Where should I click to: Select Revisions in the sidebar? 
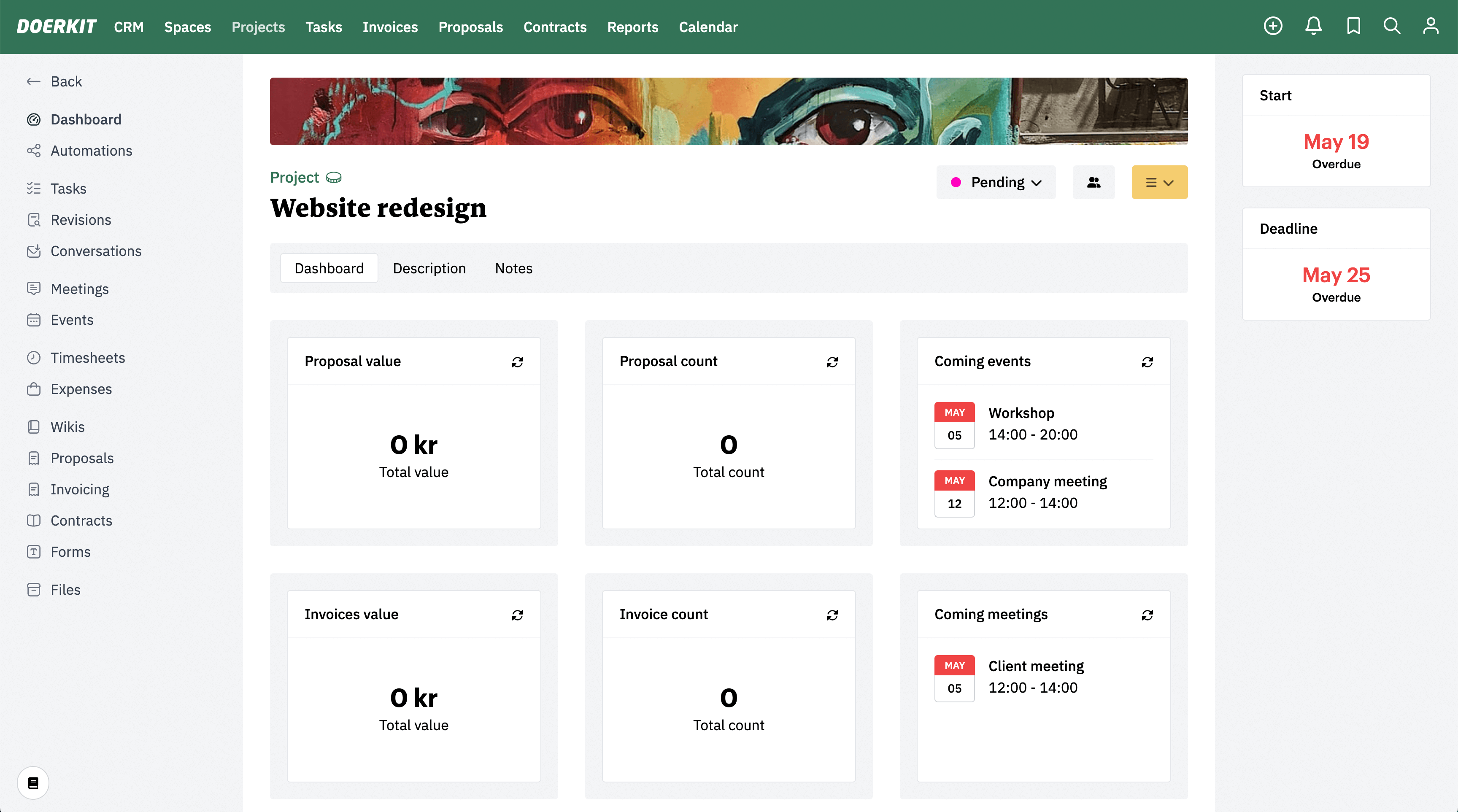click(81, 219)
